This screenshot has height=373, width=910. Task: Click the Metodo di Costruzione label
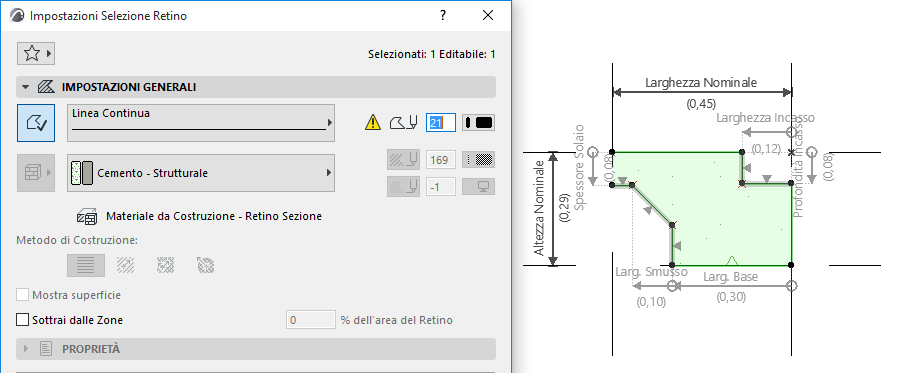click(77, 240)
